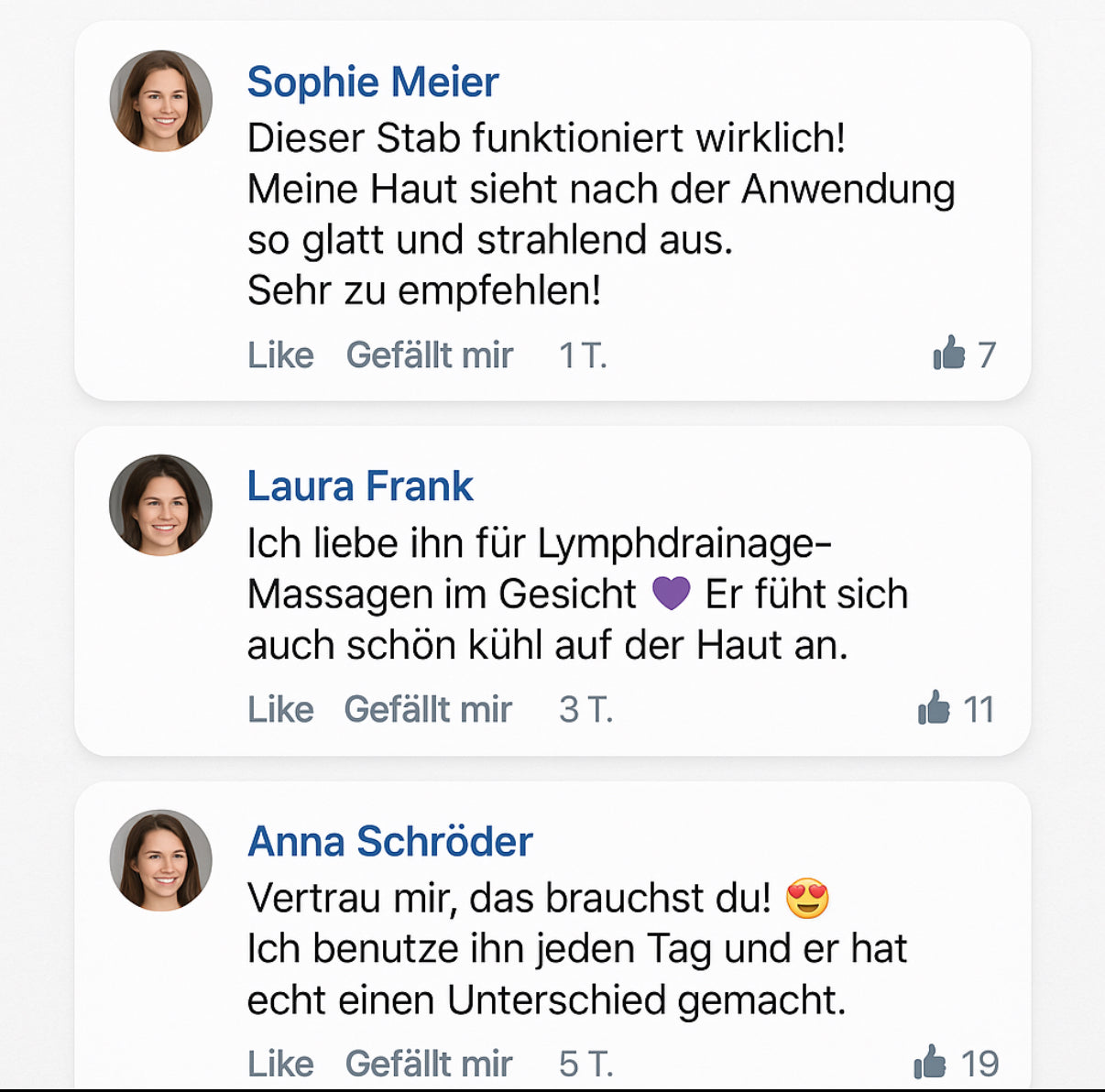Go to Anna Schröder's profile name
The width and height of the screenshot is (1105, 1092).
coord(390,841)
